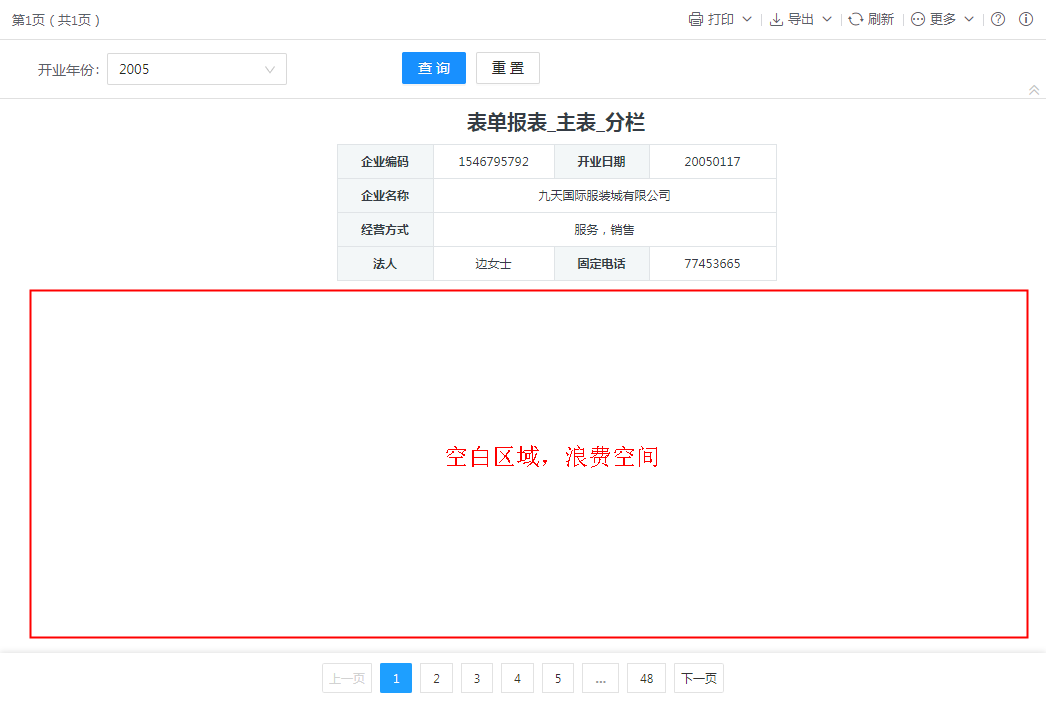
Task: Select page 5 in pagination
Action: 558,678
